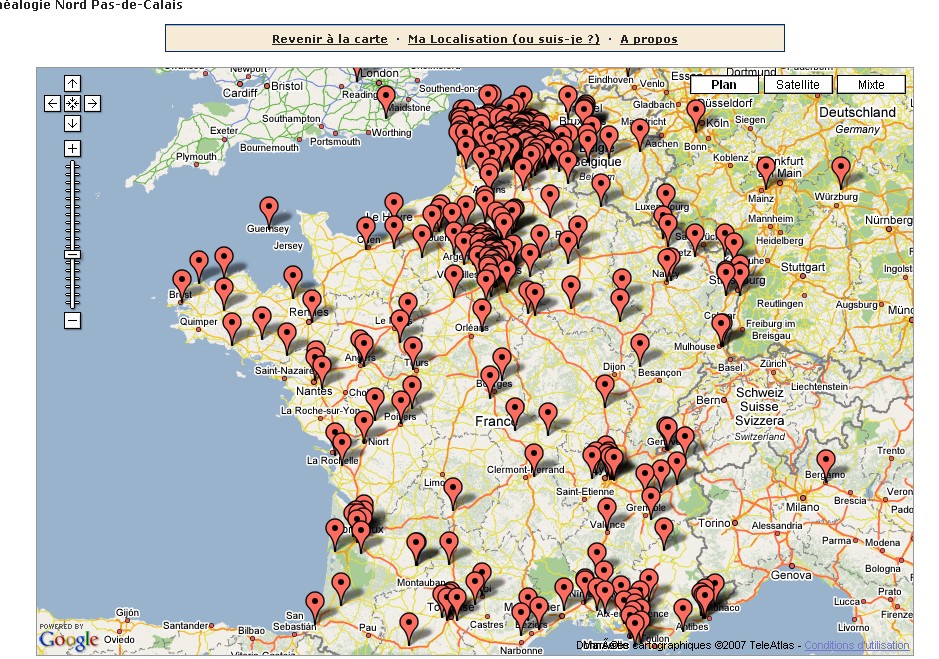This screenshot has width=939, height=659.
Task: Switch map to Plan view
Action: (724, 85)
